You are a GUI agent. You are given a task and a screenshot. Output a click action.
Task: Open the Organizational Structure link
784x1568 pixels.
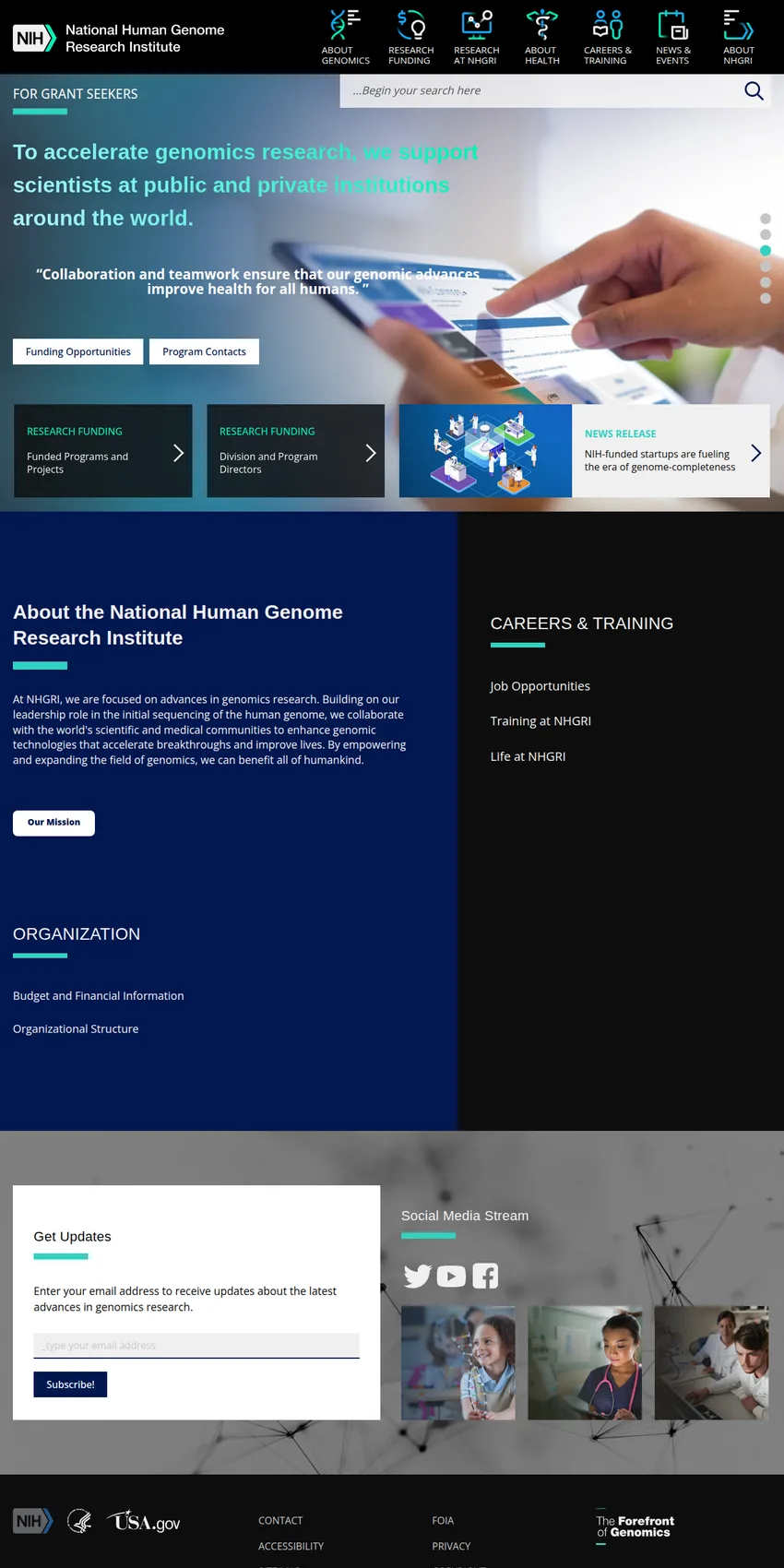tap(76, 1029)
